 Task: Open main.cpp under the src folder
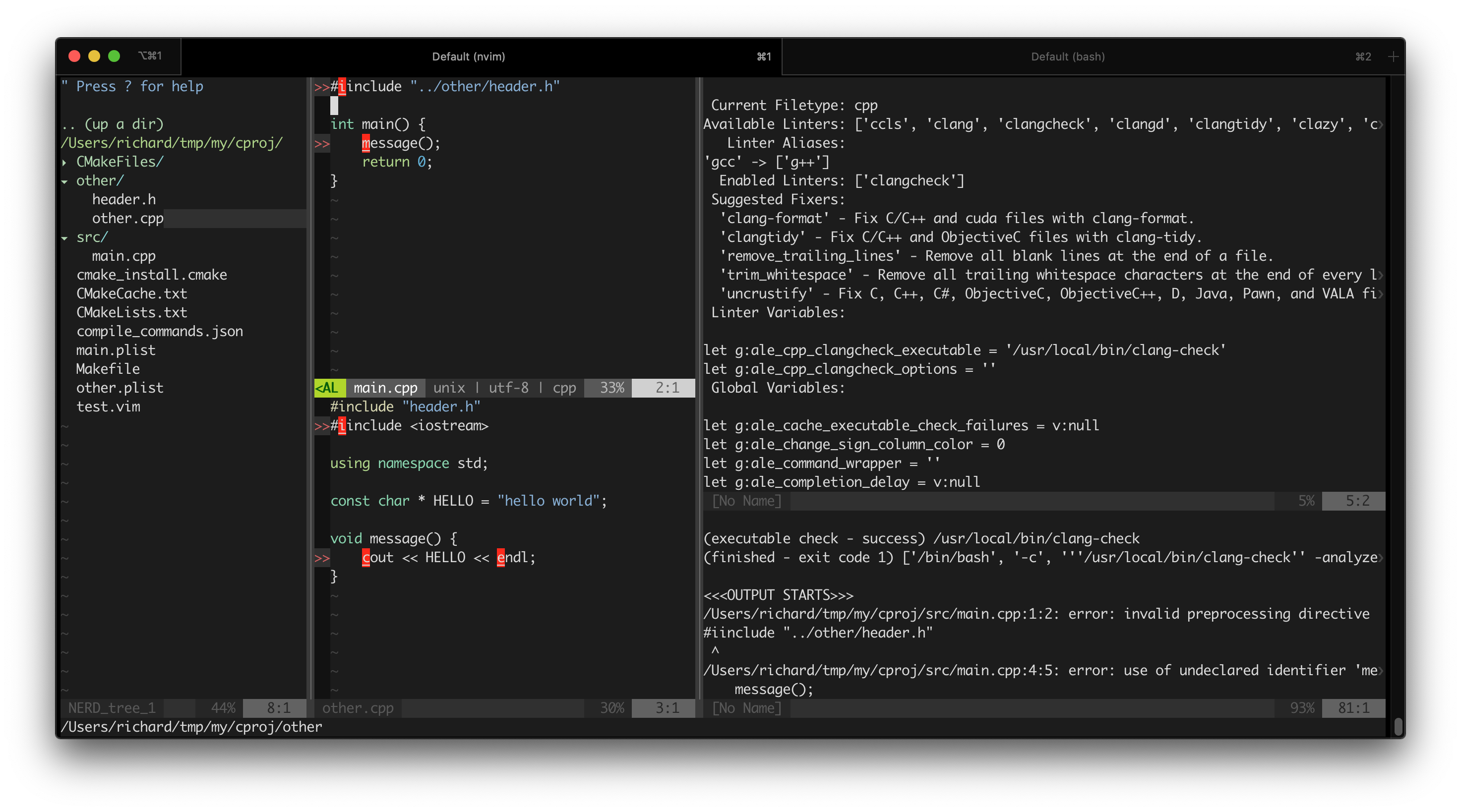(124, 256)
